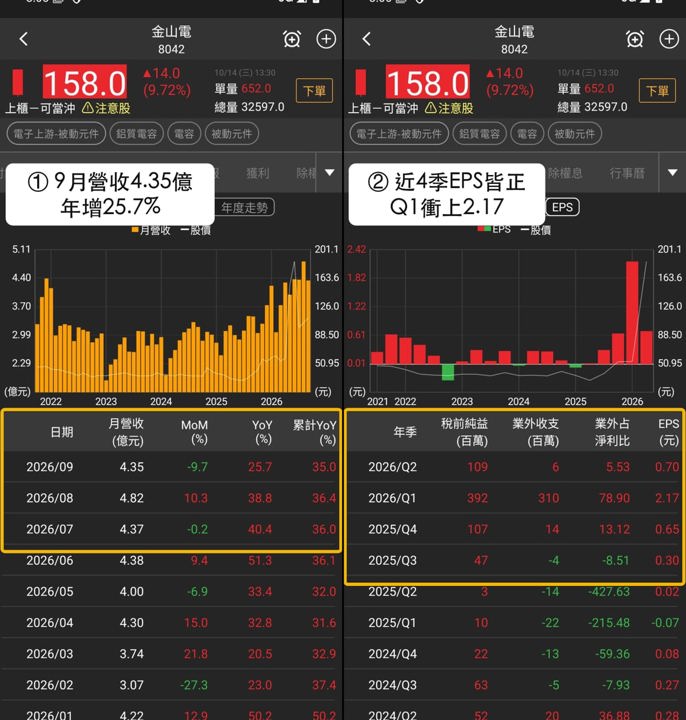686x720 pixels.
Task: Select the 2026/05 revenue row
Action: click(171, 591)
